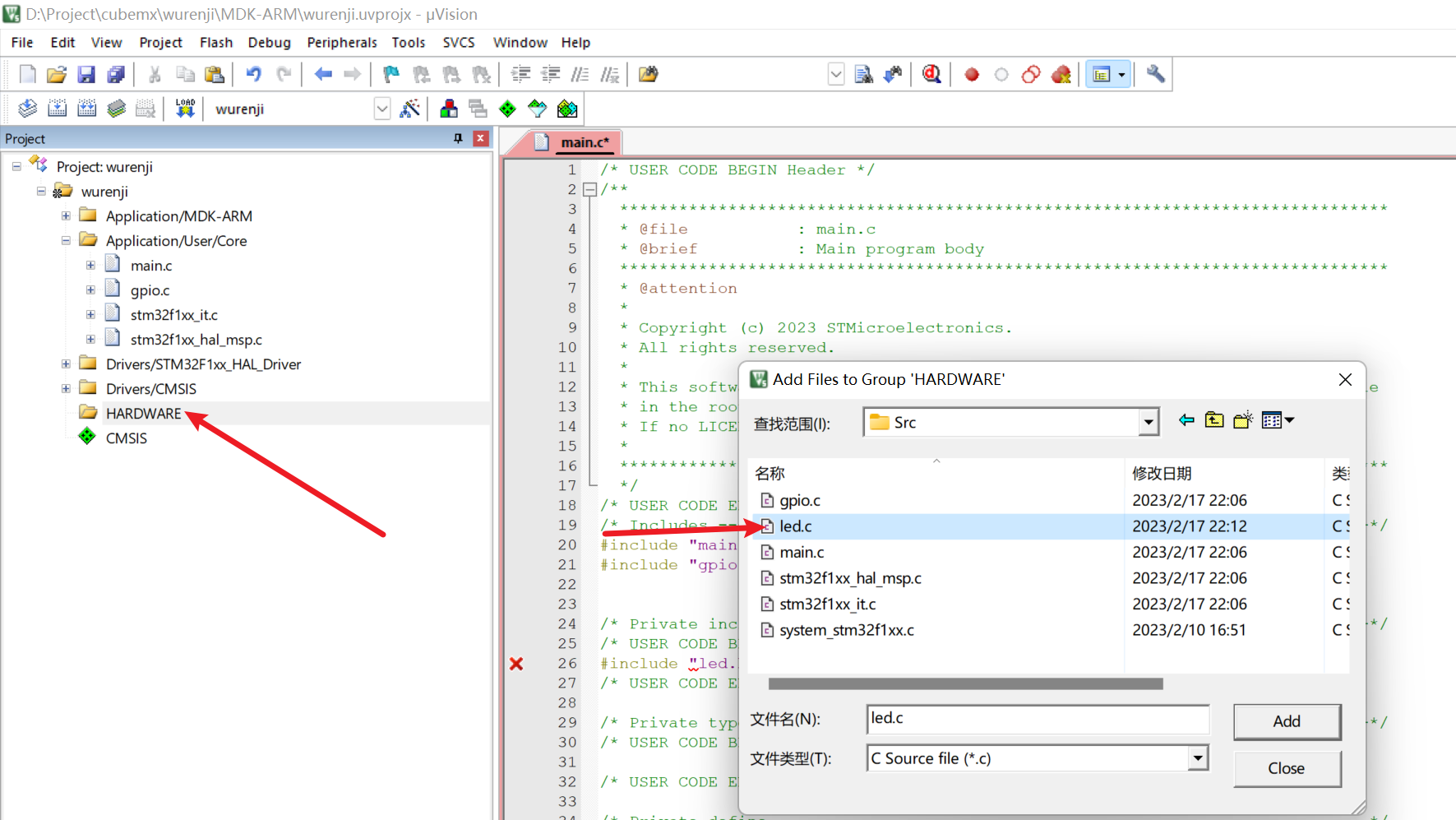This screenshot has width=1456, height=820.
Task: Unindent selected text icon
Action: tap(550, 74)
